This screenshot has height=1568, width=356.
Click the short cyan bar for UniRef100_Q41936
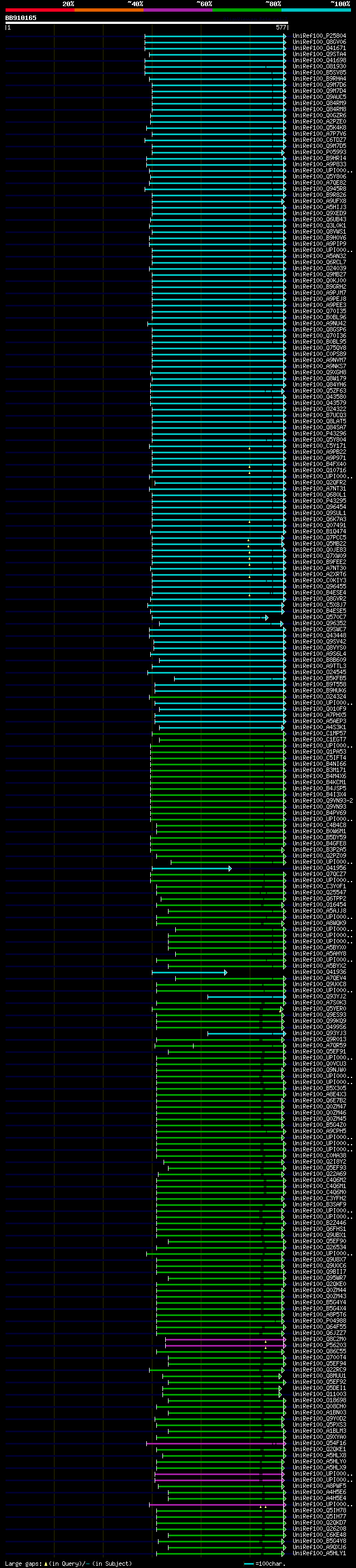point(189,972)
